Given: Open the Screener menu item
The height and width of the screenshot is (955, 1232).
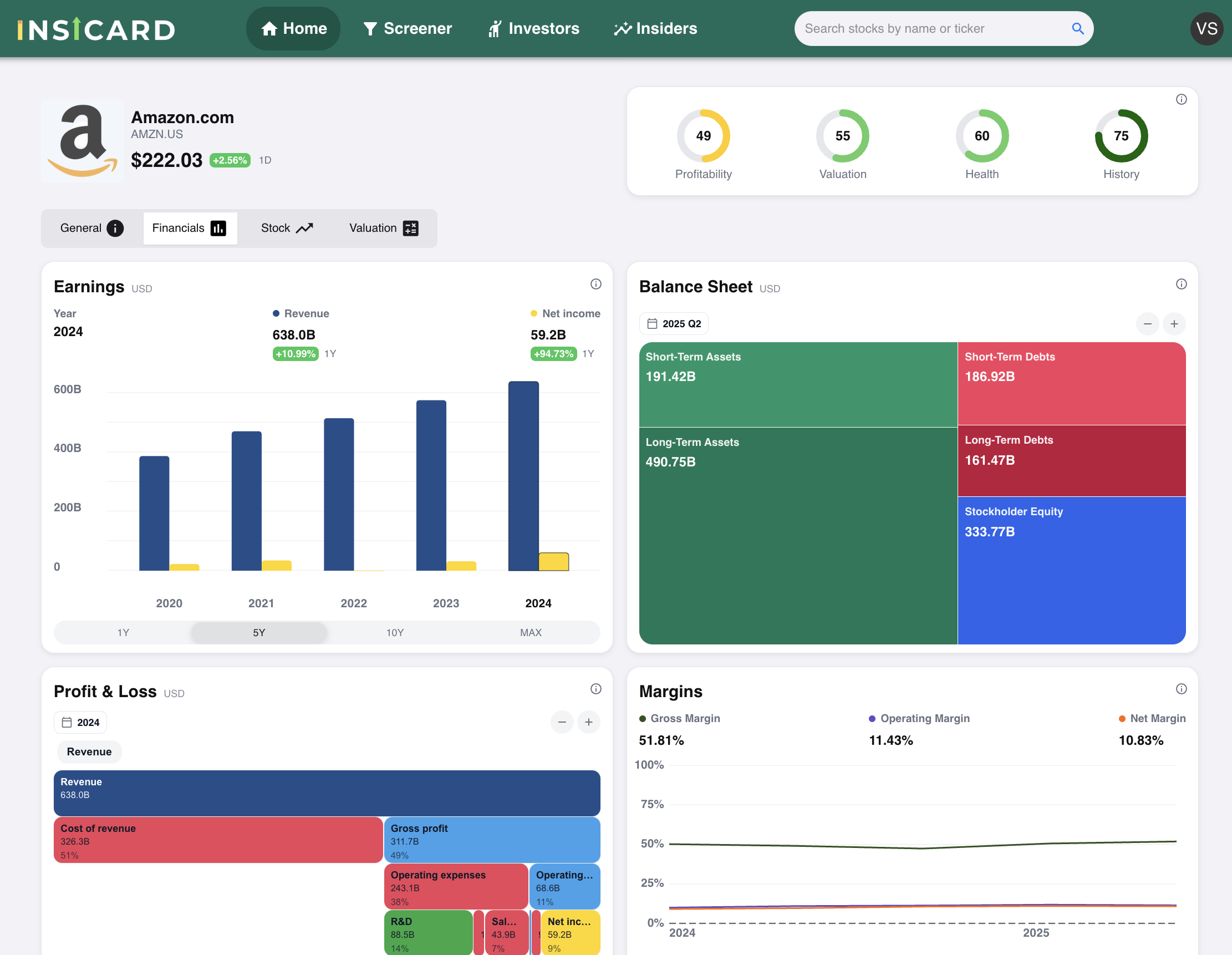Looking at the screenshot, I should click(x=408, y=29).
